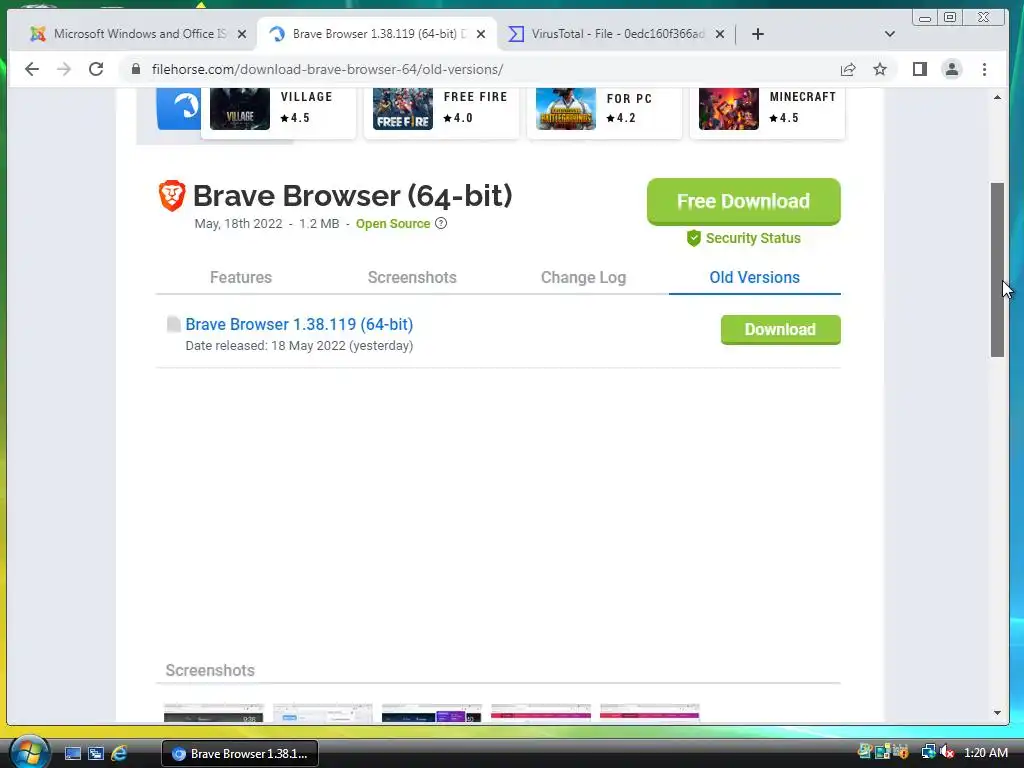The width and height of the screenshot is (1024, 768).
Task: Click Switch Between Windows icon
Action: 95,754
